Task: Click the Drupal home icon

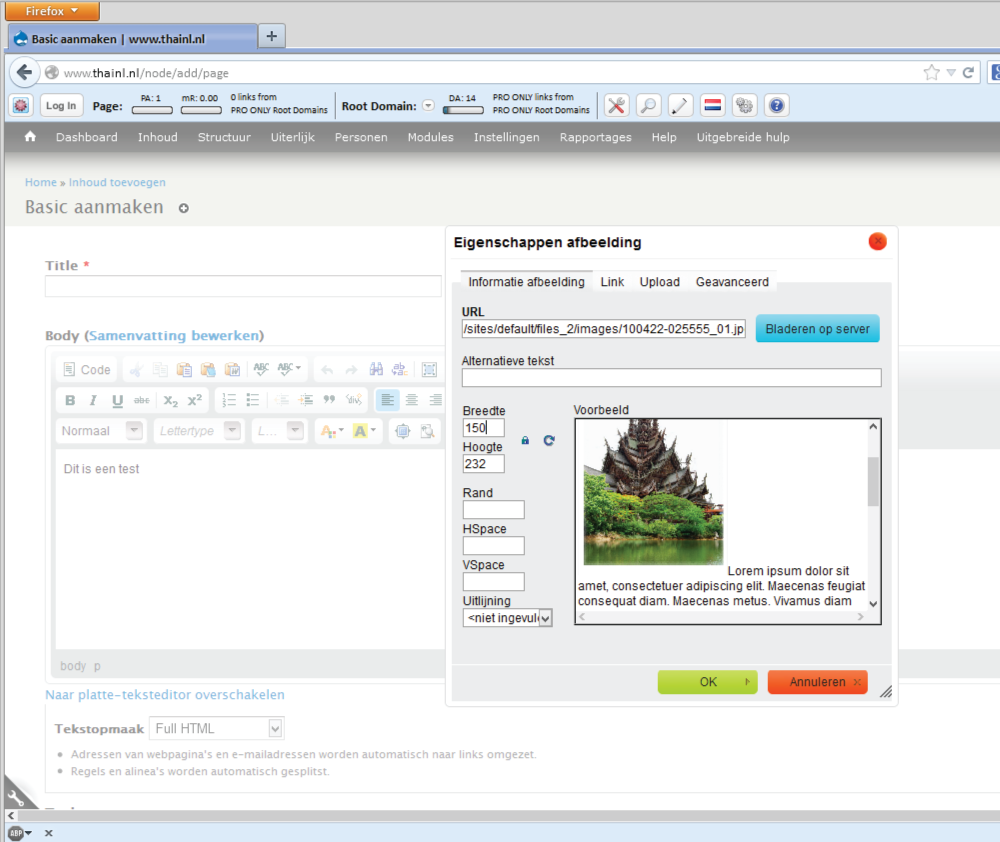Action: click(30, 137)
